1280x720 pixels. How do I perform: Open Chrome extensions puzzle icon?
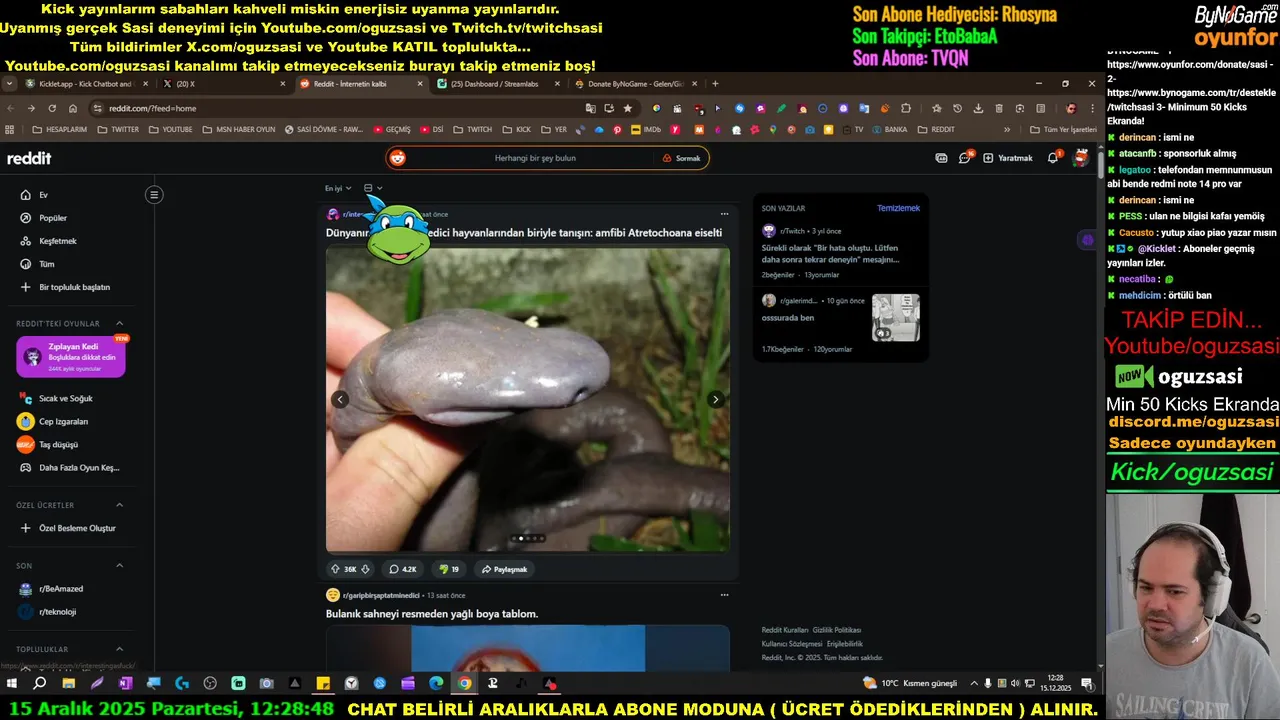906,108
